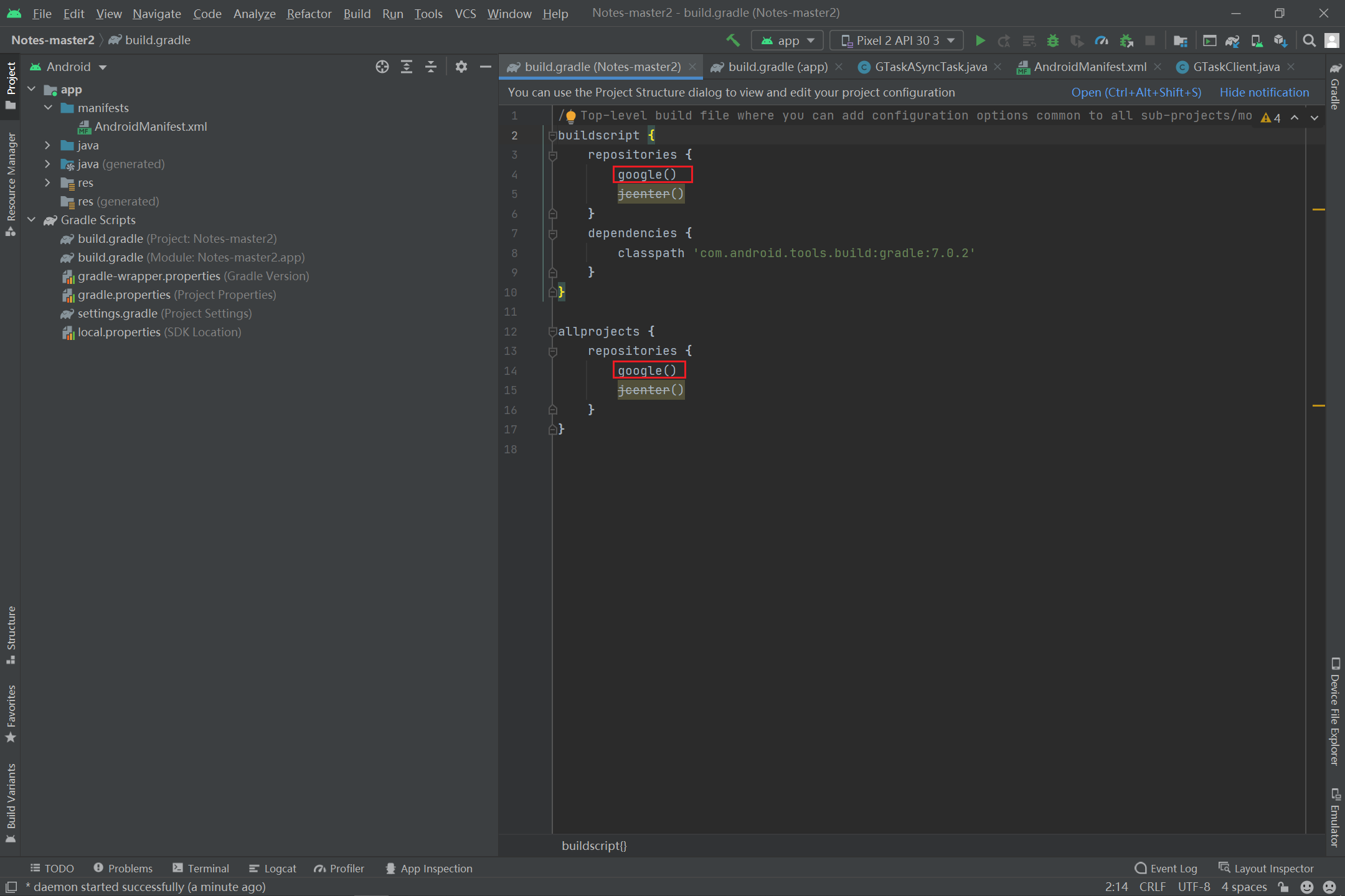Toggle the Project tool window sidebar tab
The height and width of the screenshot is (896, 1345).
click(11, 86)
